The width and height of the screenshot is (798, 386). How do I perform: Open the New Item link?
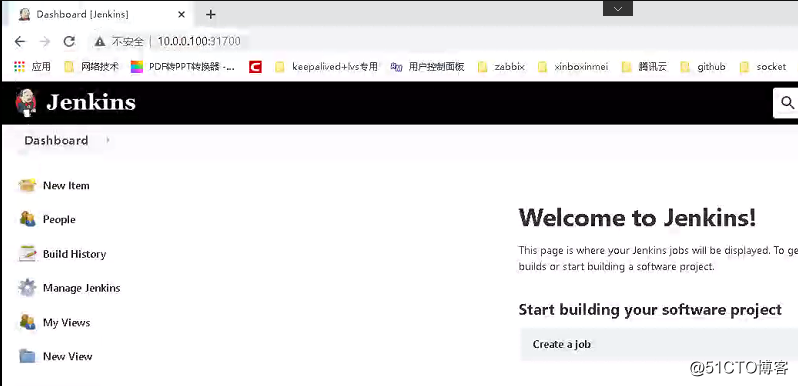[x=66, y=186]
